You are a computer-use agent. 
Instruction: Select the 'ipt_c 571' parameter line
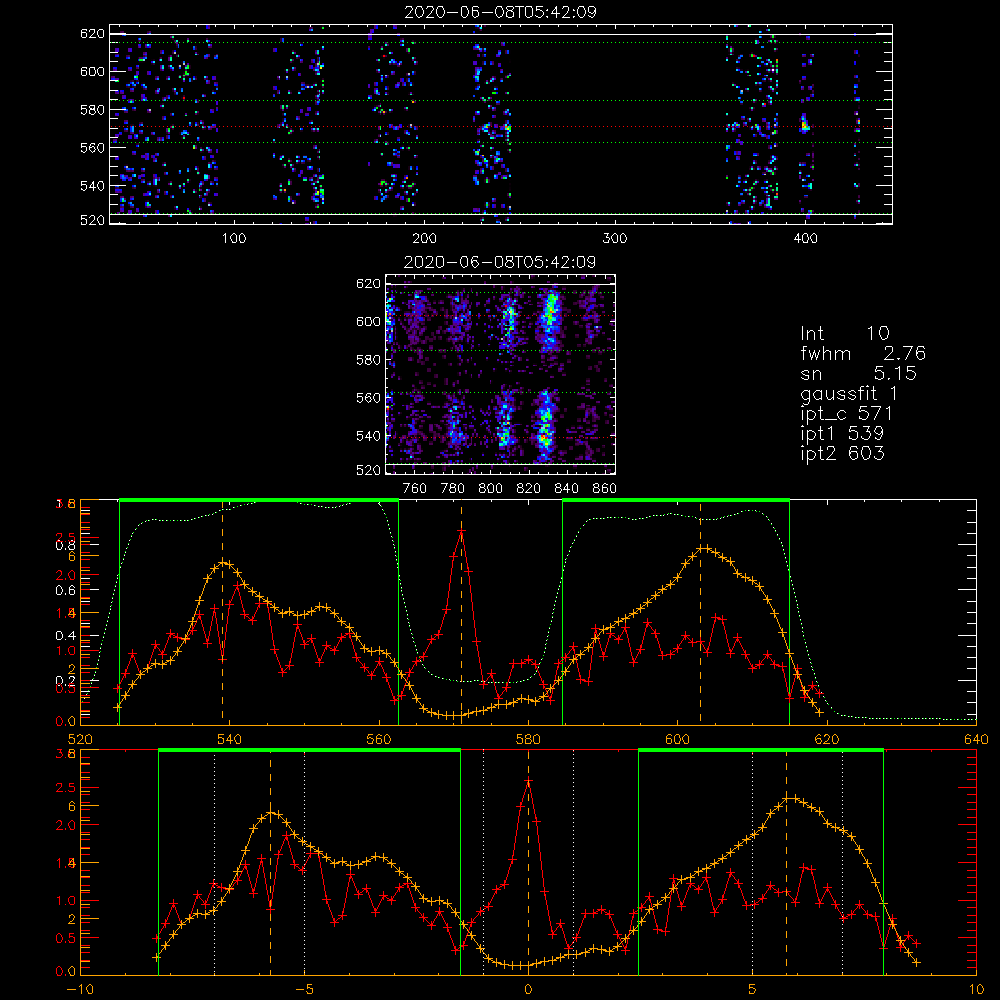846,414
